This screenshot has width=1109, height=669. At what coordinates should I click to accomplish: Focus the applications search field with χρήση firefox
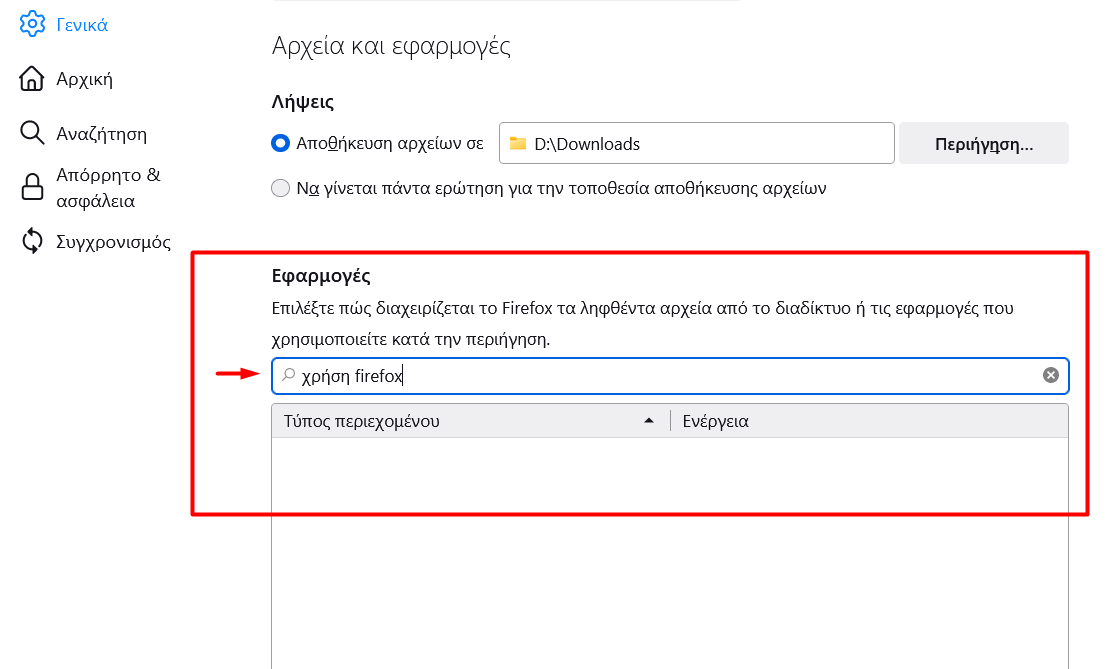pyautogui.click(x=670, y=376)
